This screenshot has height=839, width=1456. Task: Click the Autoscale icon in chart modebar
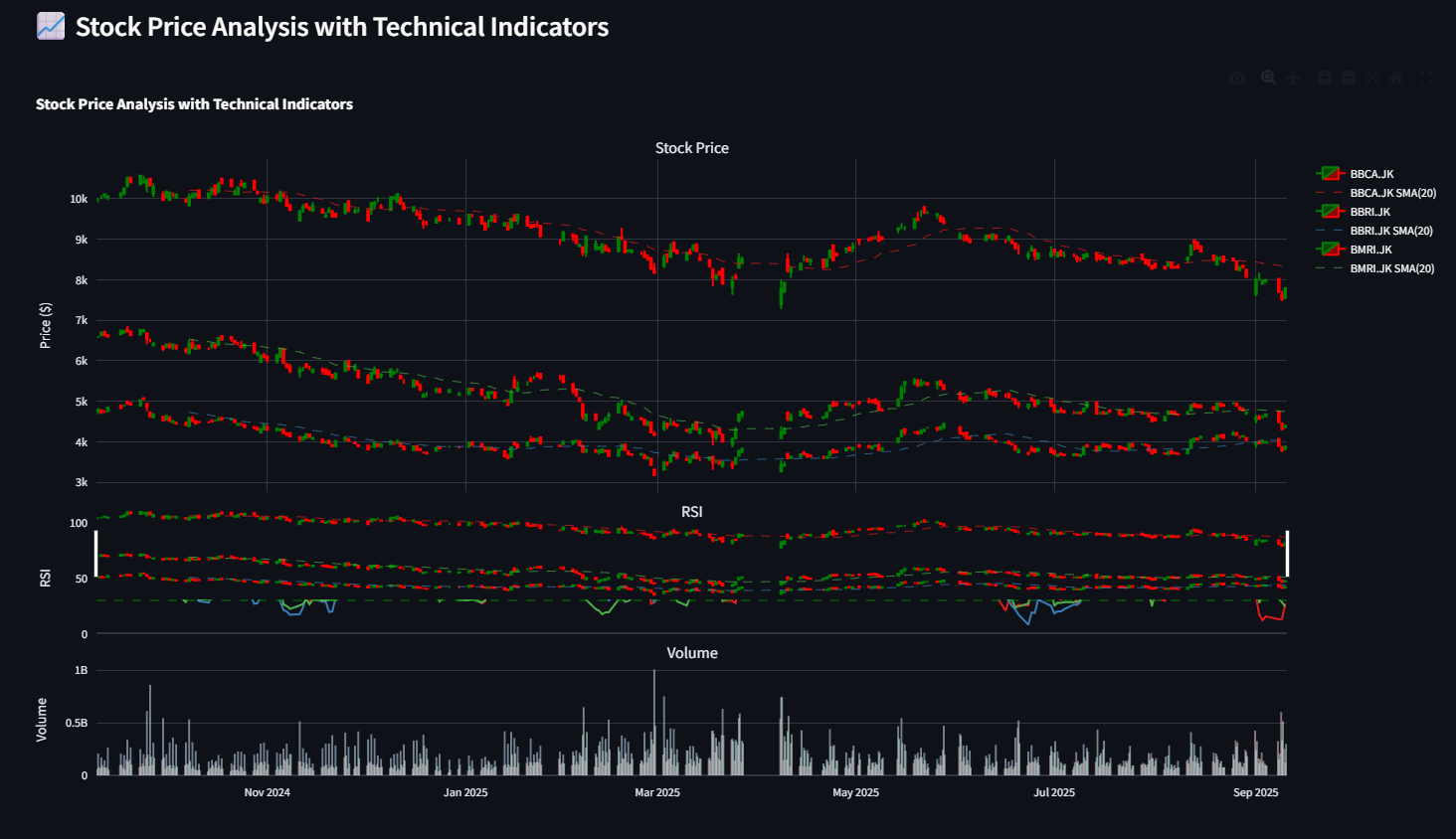(1372, 78)
